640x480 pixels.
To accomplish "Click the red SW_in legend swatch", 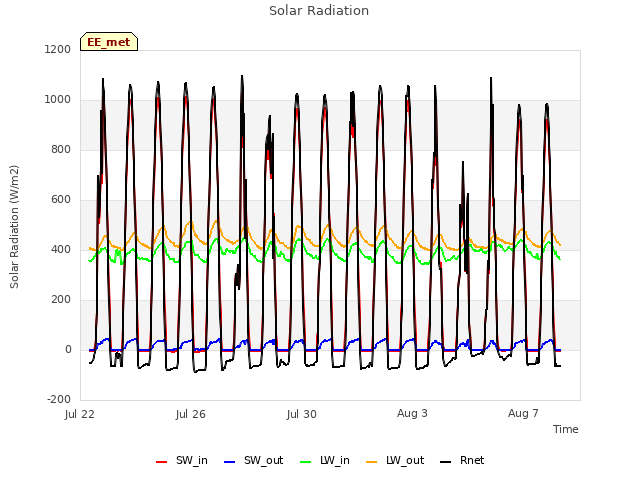I will pyautogui.click(x=162, y=462).
